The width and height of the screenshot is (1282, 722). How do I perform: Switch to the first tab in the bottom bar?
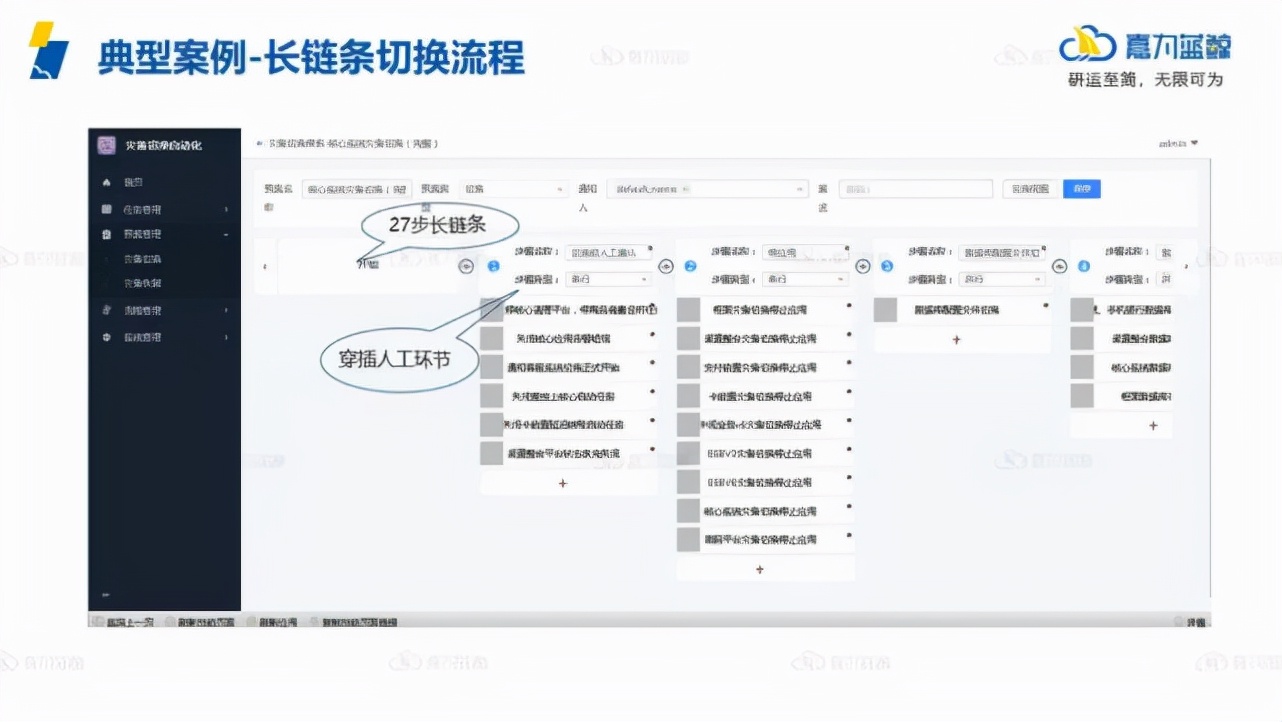tap(124, 622)
